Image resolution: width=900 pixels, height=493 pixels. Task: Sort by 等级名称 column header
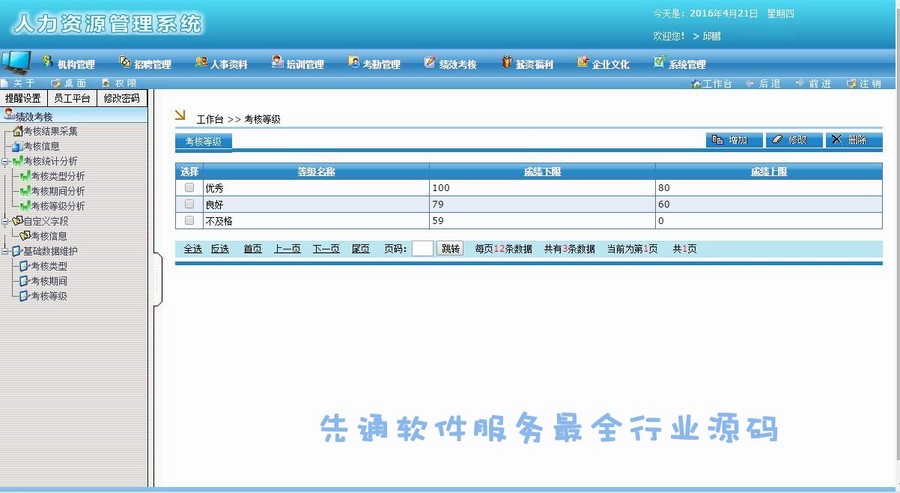coord(316,172)
